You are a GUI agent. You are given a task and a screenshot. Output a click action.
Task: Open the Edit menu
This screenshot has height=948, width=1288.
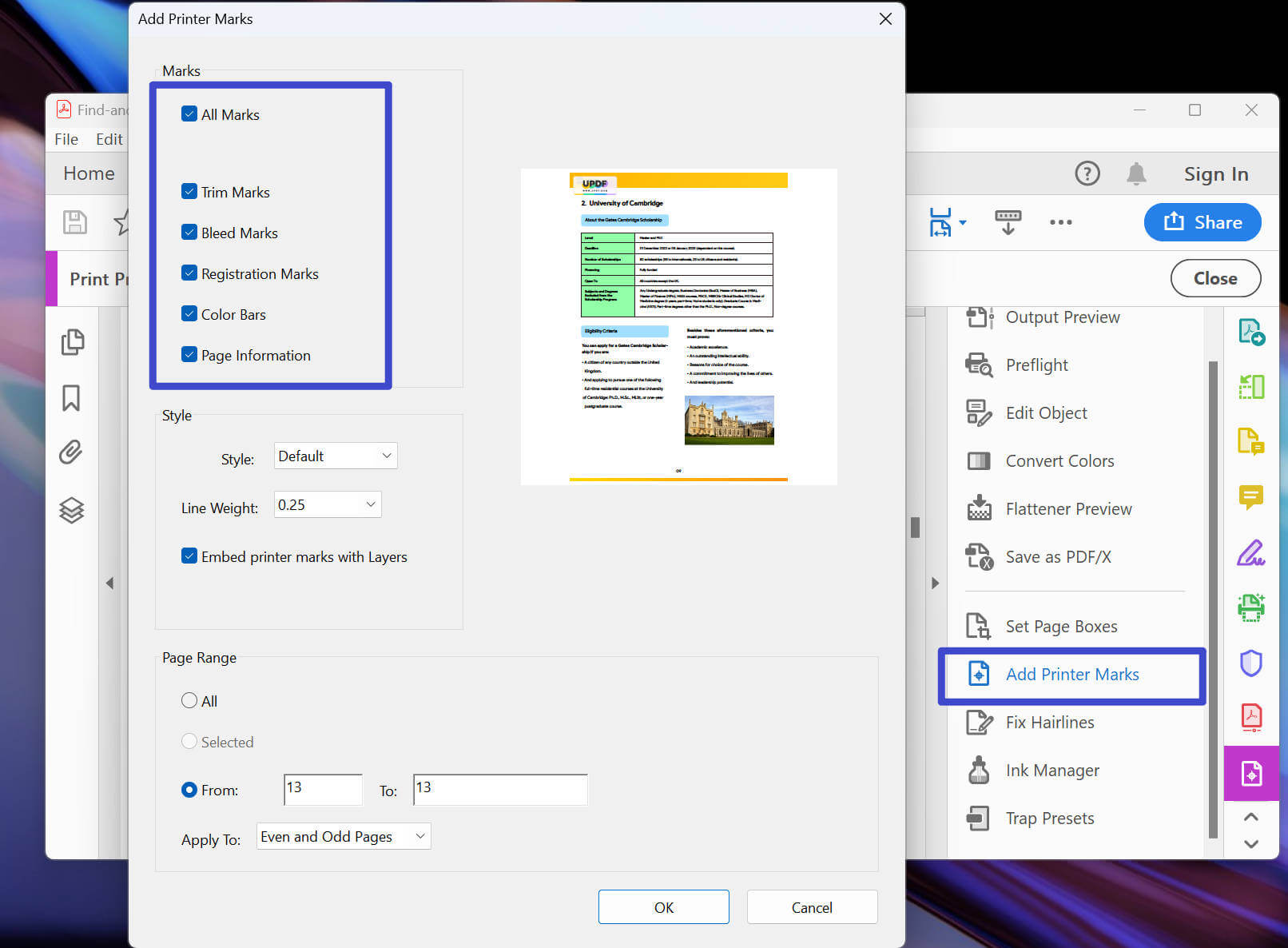[109, 138]
